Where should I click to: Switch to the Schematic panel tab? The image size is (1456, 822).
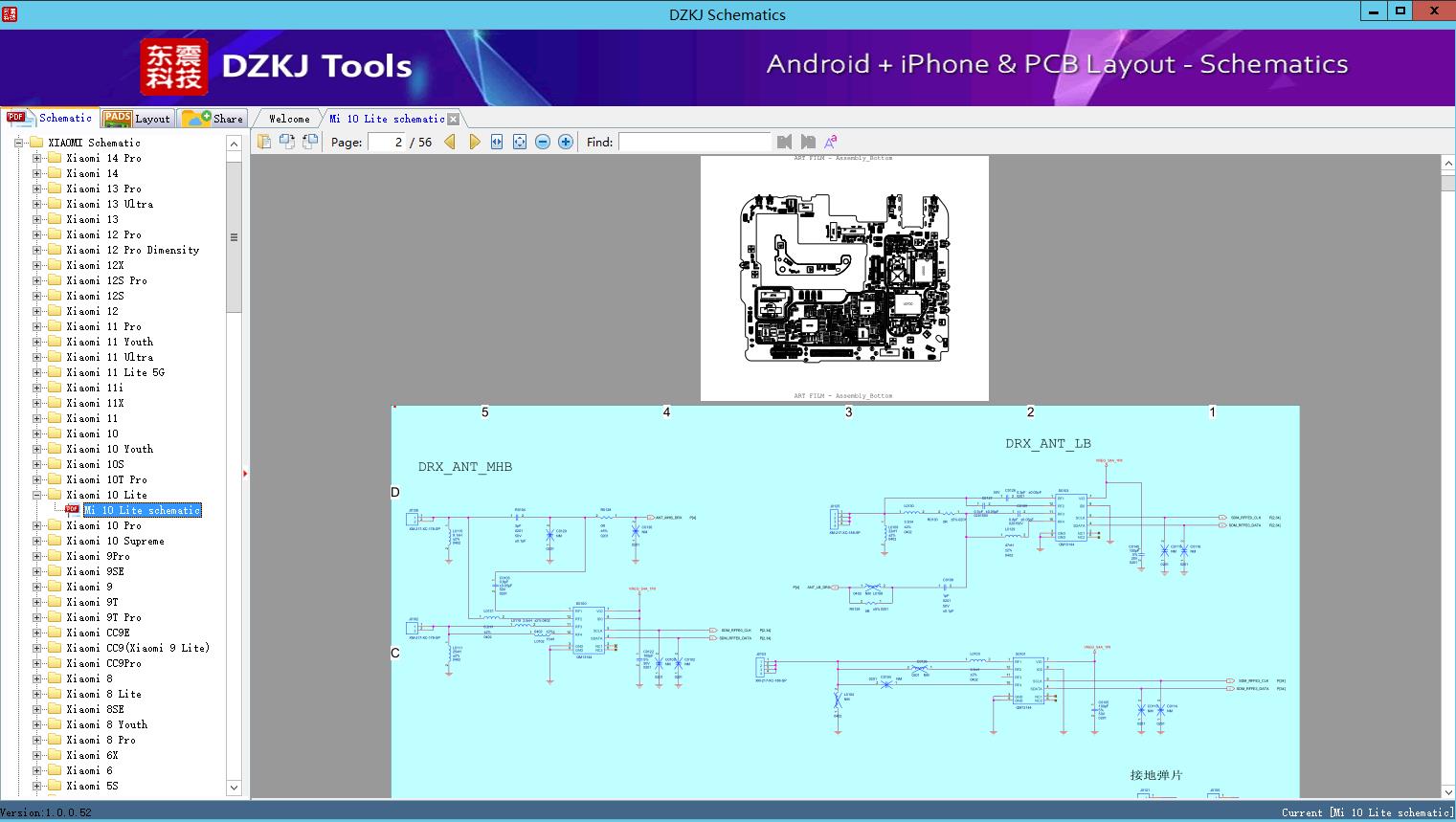coord(50,118)
